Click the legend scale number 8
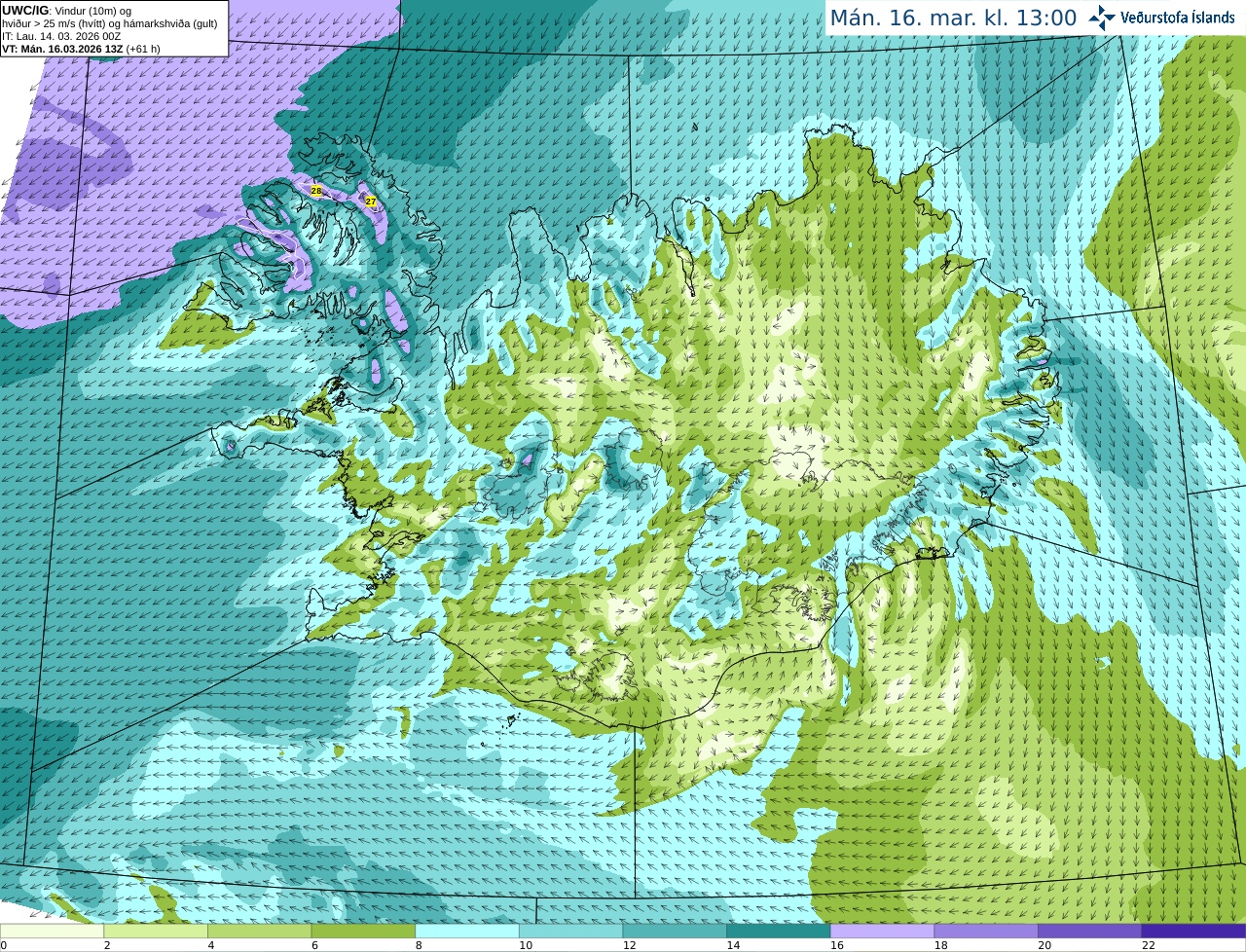The image size is (1246, 952). coord(419,945)
